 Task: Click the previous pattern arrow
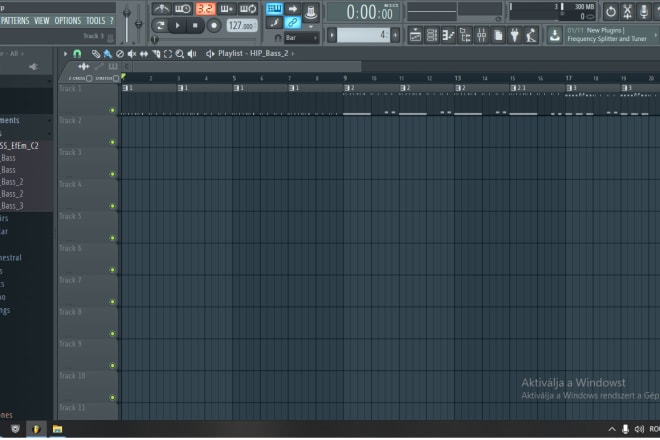[332, 35]
